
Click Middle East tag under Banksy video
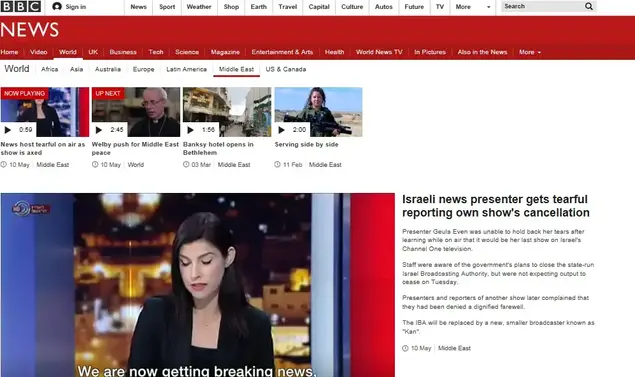234,165
